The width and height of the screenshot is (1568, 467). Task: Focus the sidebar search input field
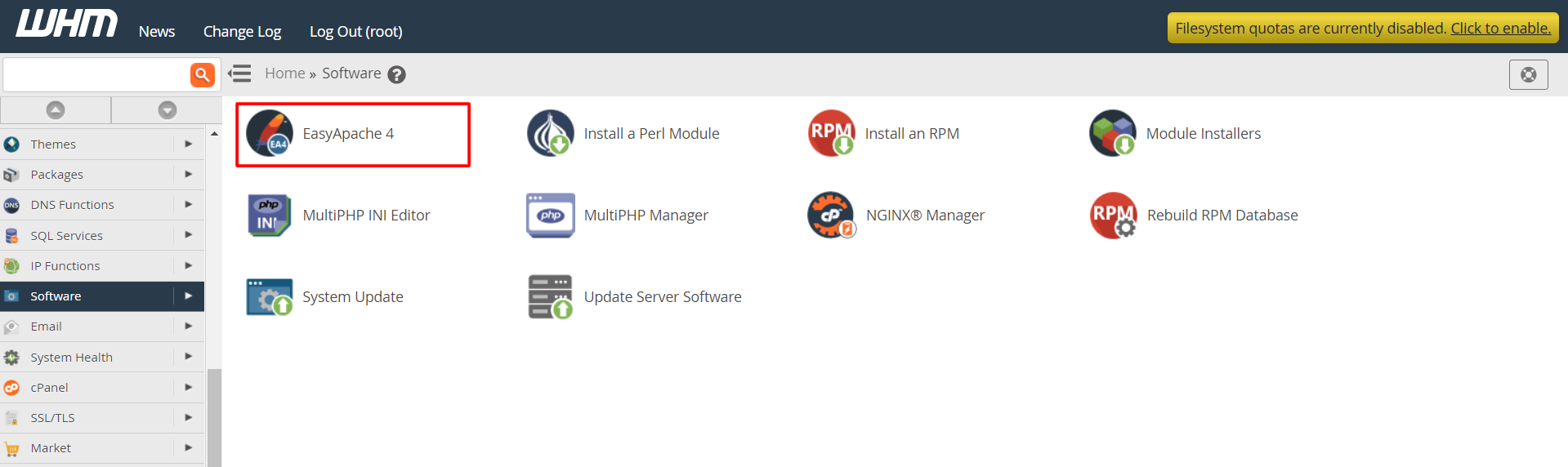[x=96, y=74]
